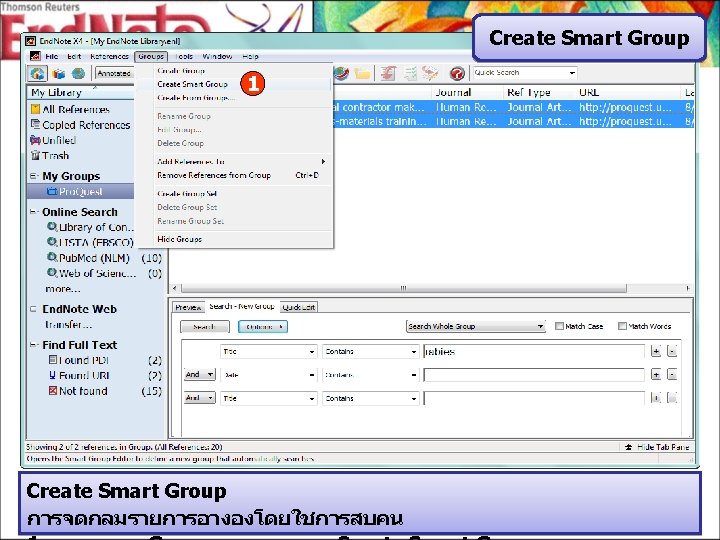720x540 pixels.
Task: Select ProQuest group under My Groups
Action: tap(80, 191)
